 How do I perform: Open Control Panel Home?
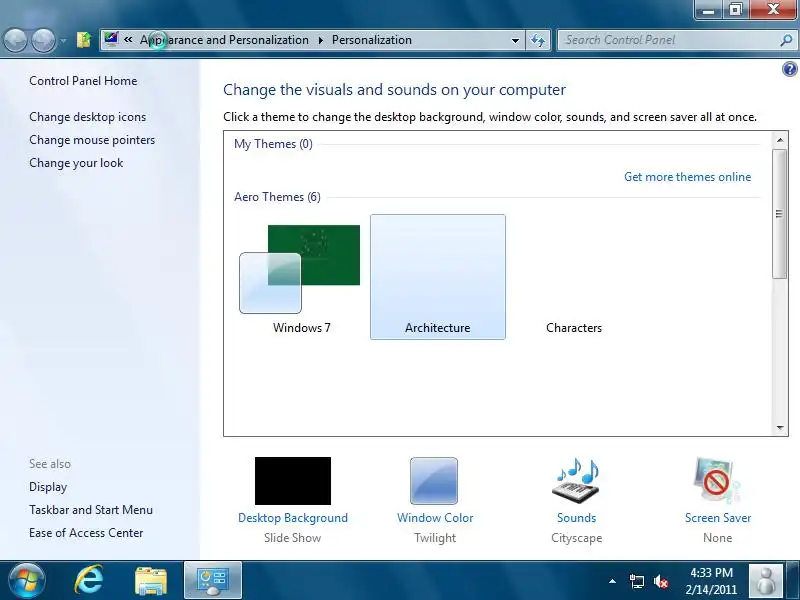83,81
